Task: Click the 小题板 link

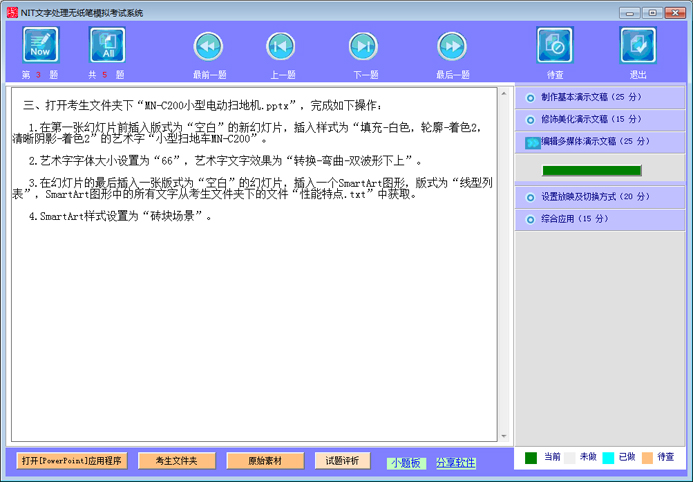Action: pyautogui.click(x=406, y=463)
